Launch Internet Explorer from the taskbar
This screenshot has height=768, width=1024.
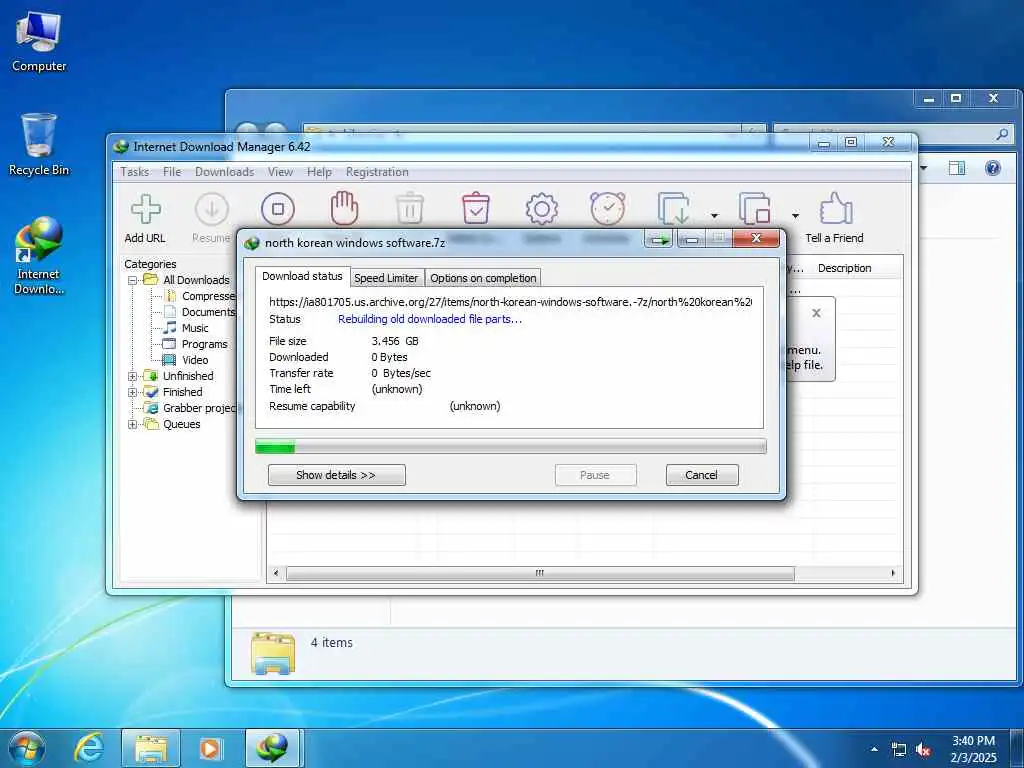(x=88, y=748)
